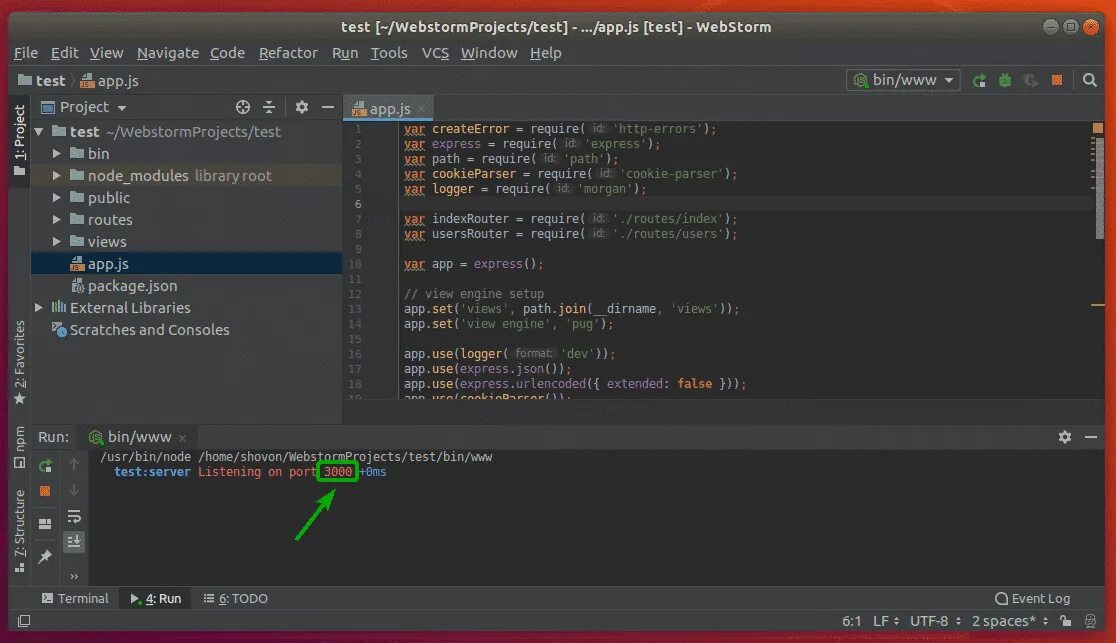
Task: Collapse the test root folder
Action: coord(39,132)
